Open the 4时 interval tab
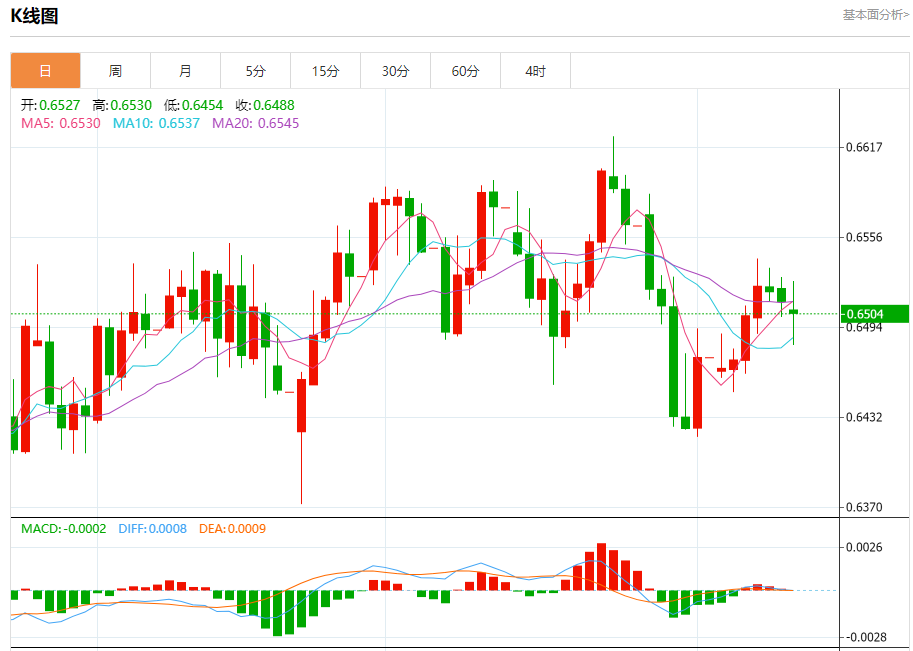Screen dimensions: 913x651 [x=535, y=71]
